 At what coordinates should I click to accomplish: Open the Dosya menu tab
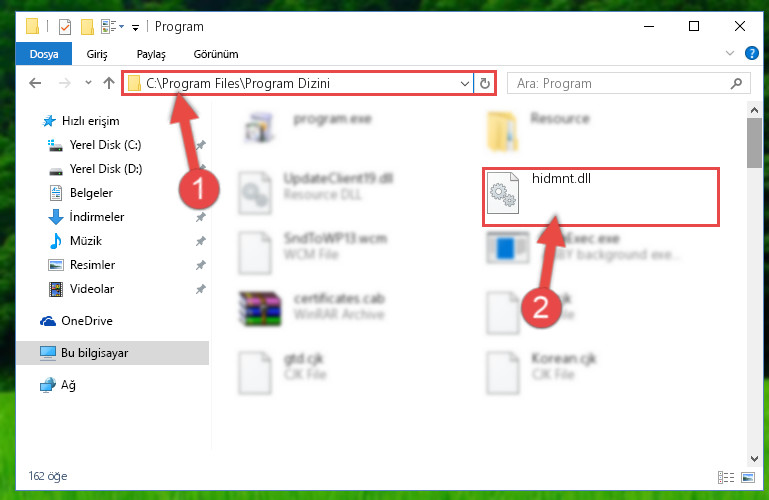pyautogui.click(x=44, y=54)
